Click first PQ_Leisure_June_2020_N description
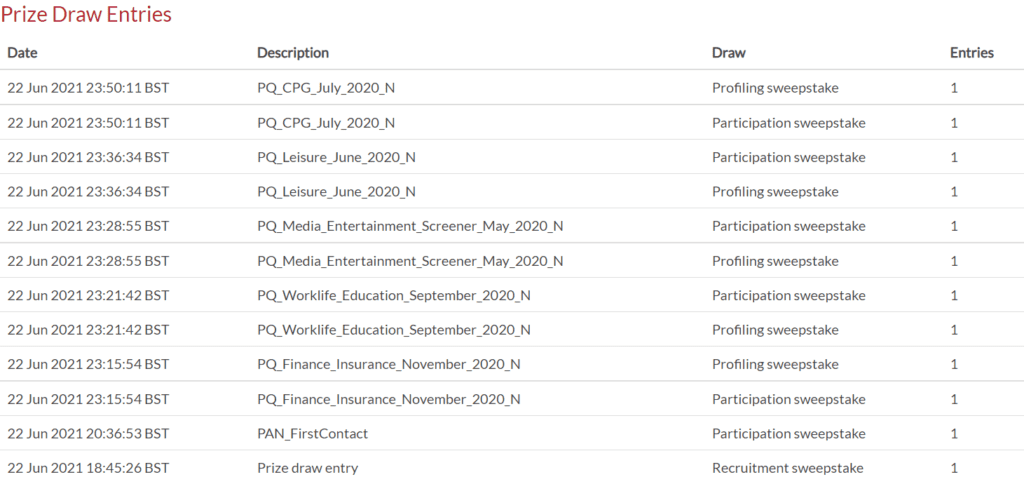This screenshot has height=491, width=1024. click(336, 157)
